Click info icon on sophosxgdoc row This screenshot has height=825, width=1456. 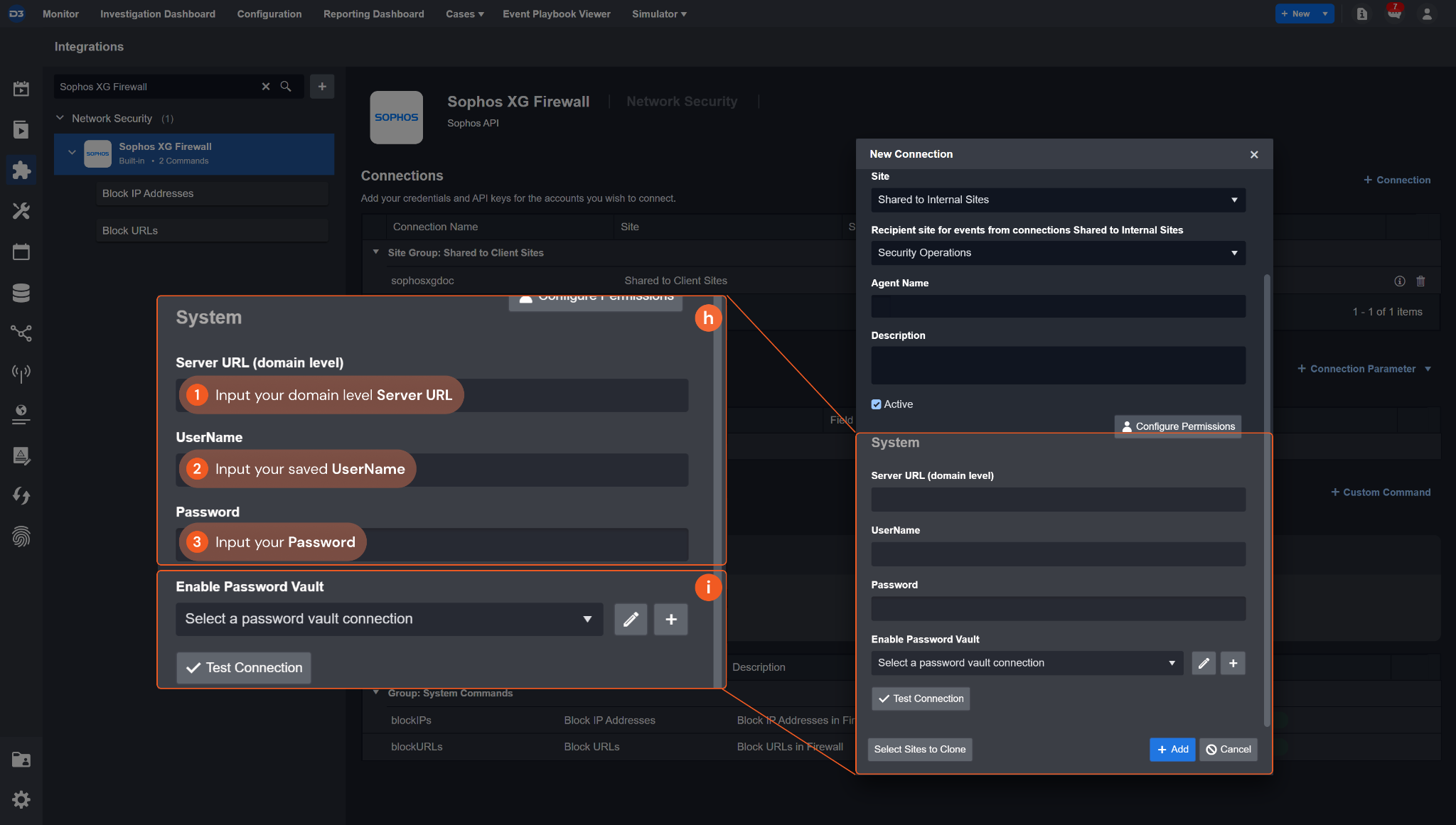pos(1399,281)
